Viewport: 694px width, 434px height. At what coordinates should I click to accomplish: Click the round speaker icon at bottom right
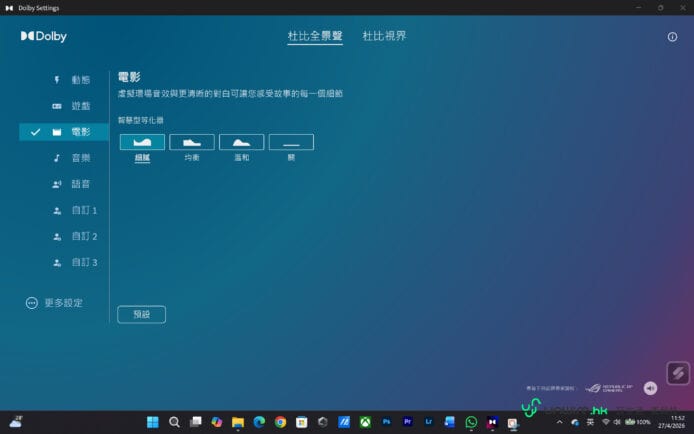click(650, 388)
